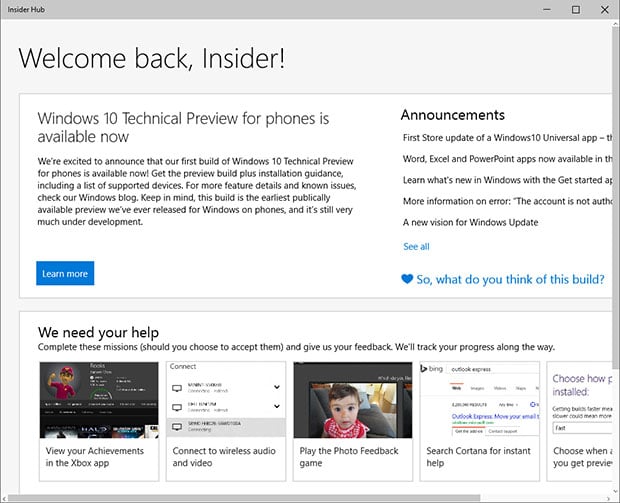Screen dimensions: 620x503
Task: Open the See all announcements link
Action: pos(416,246)
